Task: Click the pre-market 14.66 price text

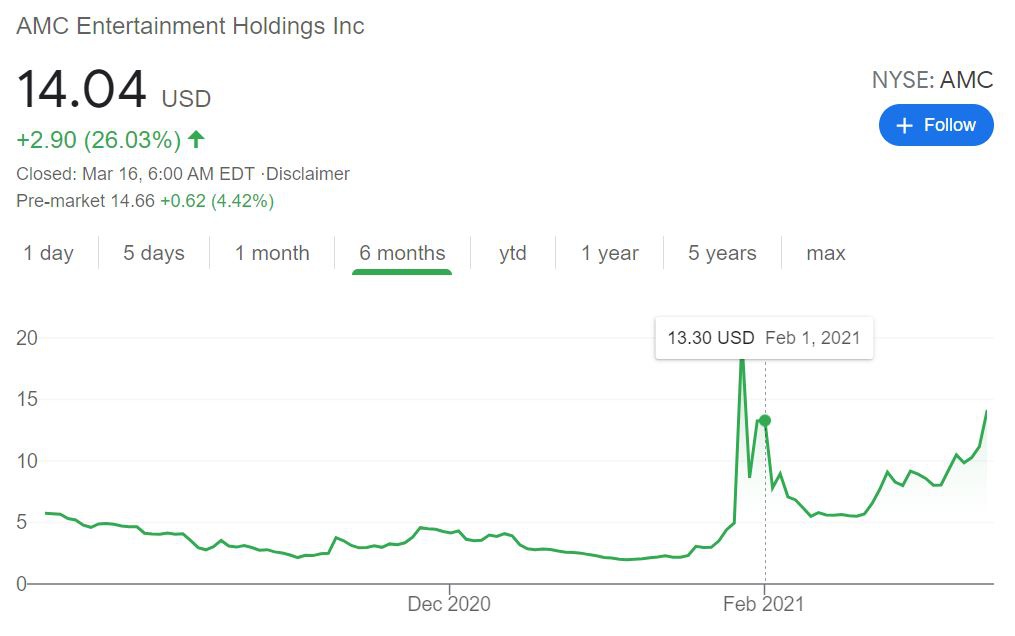Action: [x=132, y=201]
